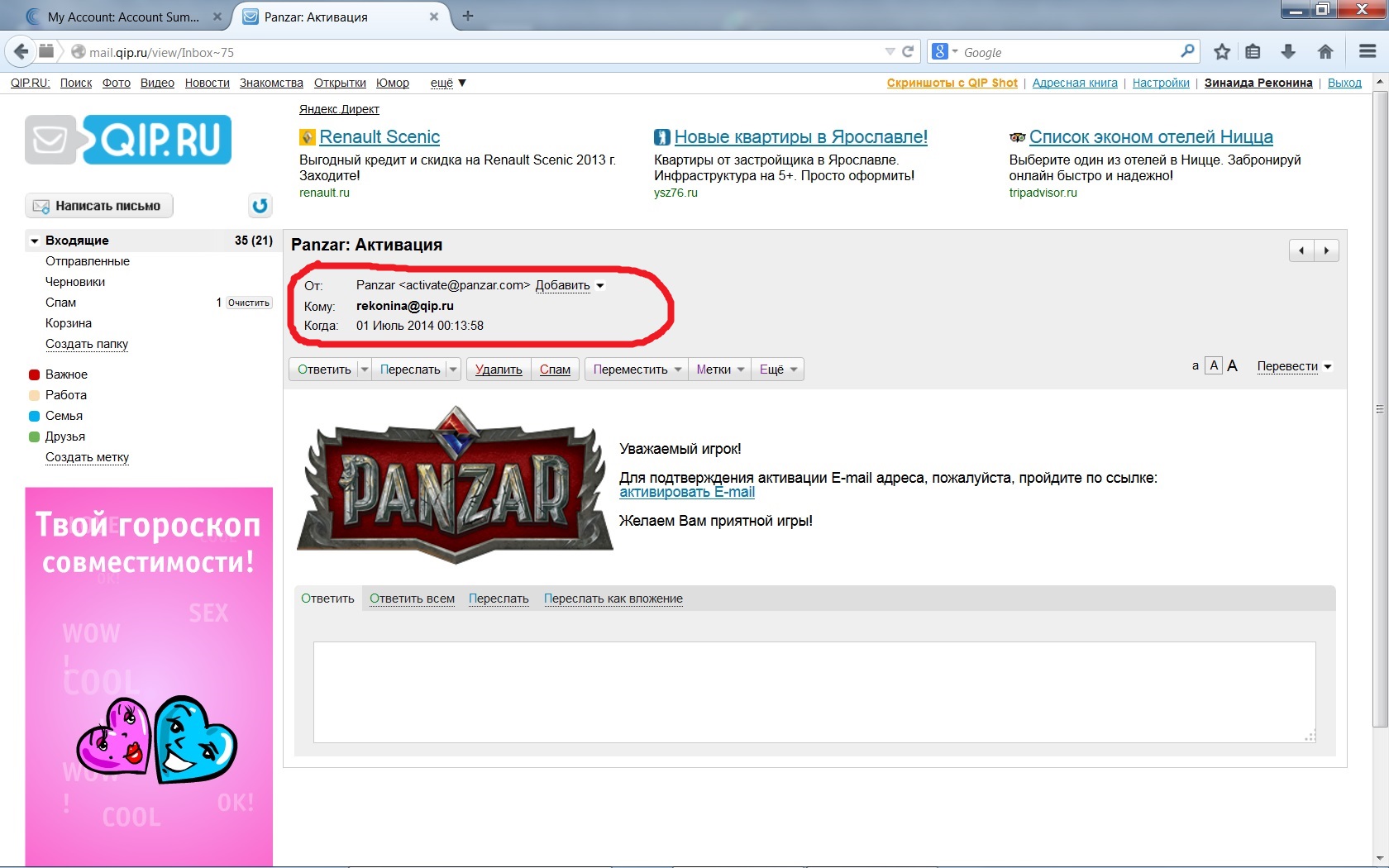Click the Ответить toolbar button

pos(324,370)
